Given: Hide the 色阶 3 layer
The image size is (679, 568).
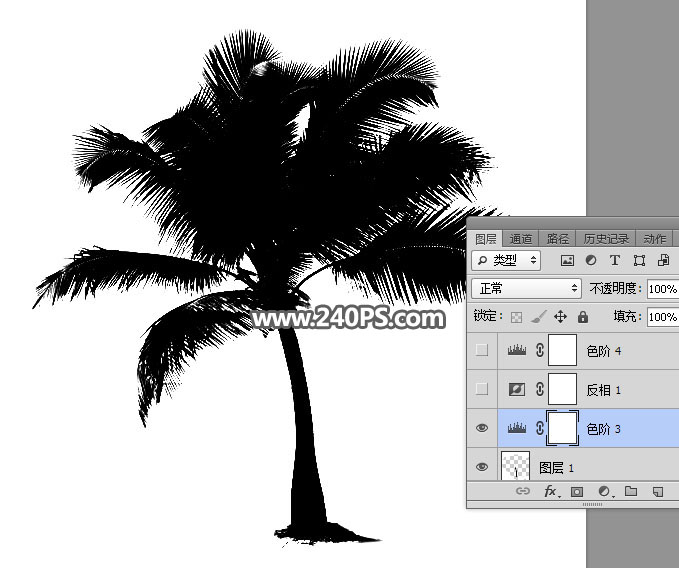Looking at the screenshot, I should (482, 428).
